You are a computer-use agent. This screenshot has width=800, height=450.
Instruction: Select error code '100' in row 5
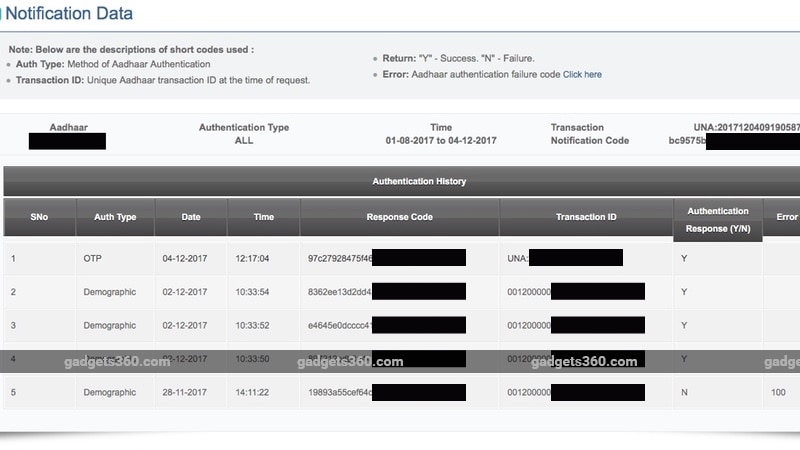point(778,392)
